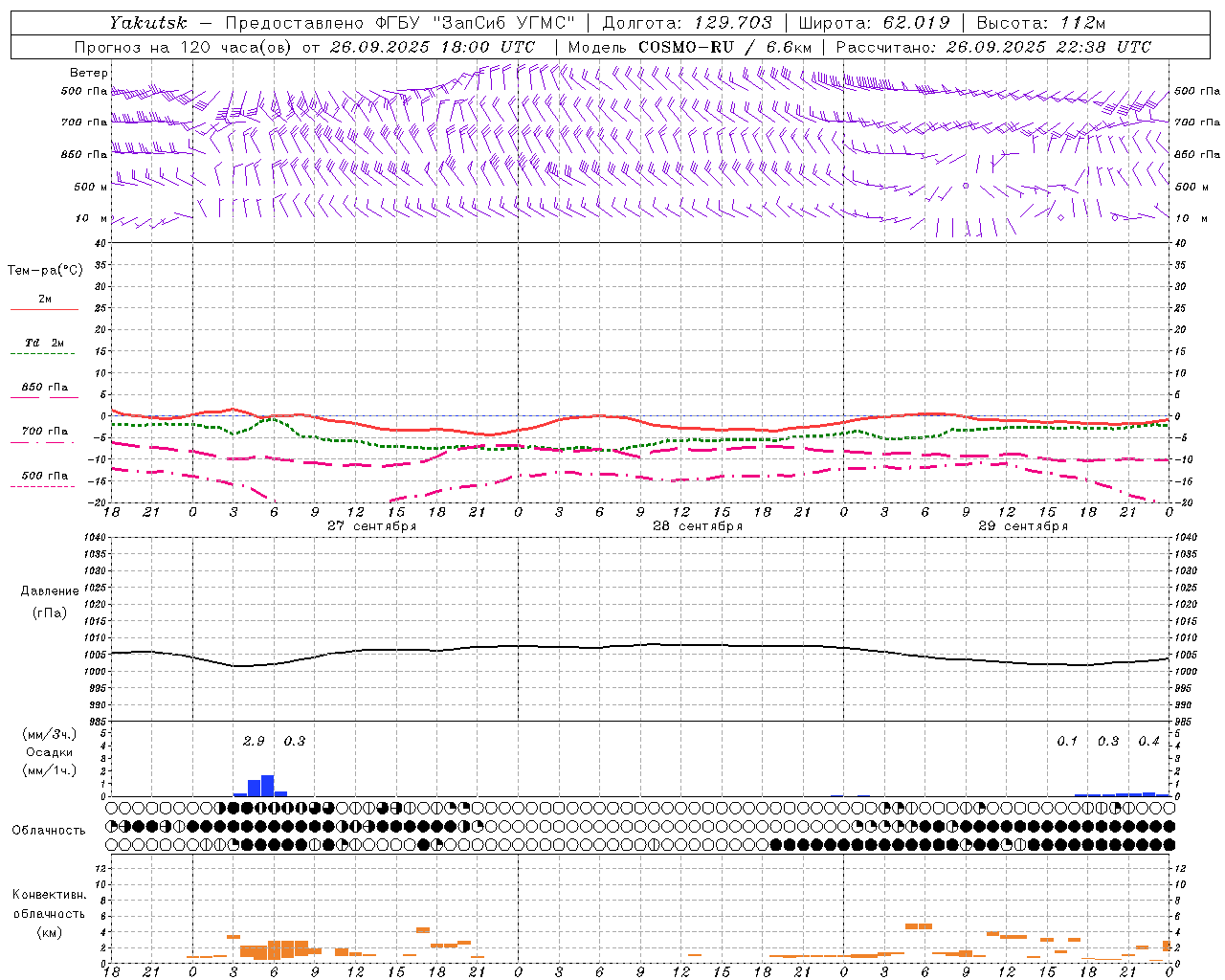Click the '(км)' convective height unit label
The height and width of the screenshot is (980, 1225).
pyautogui.click(x=49, y=932)
